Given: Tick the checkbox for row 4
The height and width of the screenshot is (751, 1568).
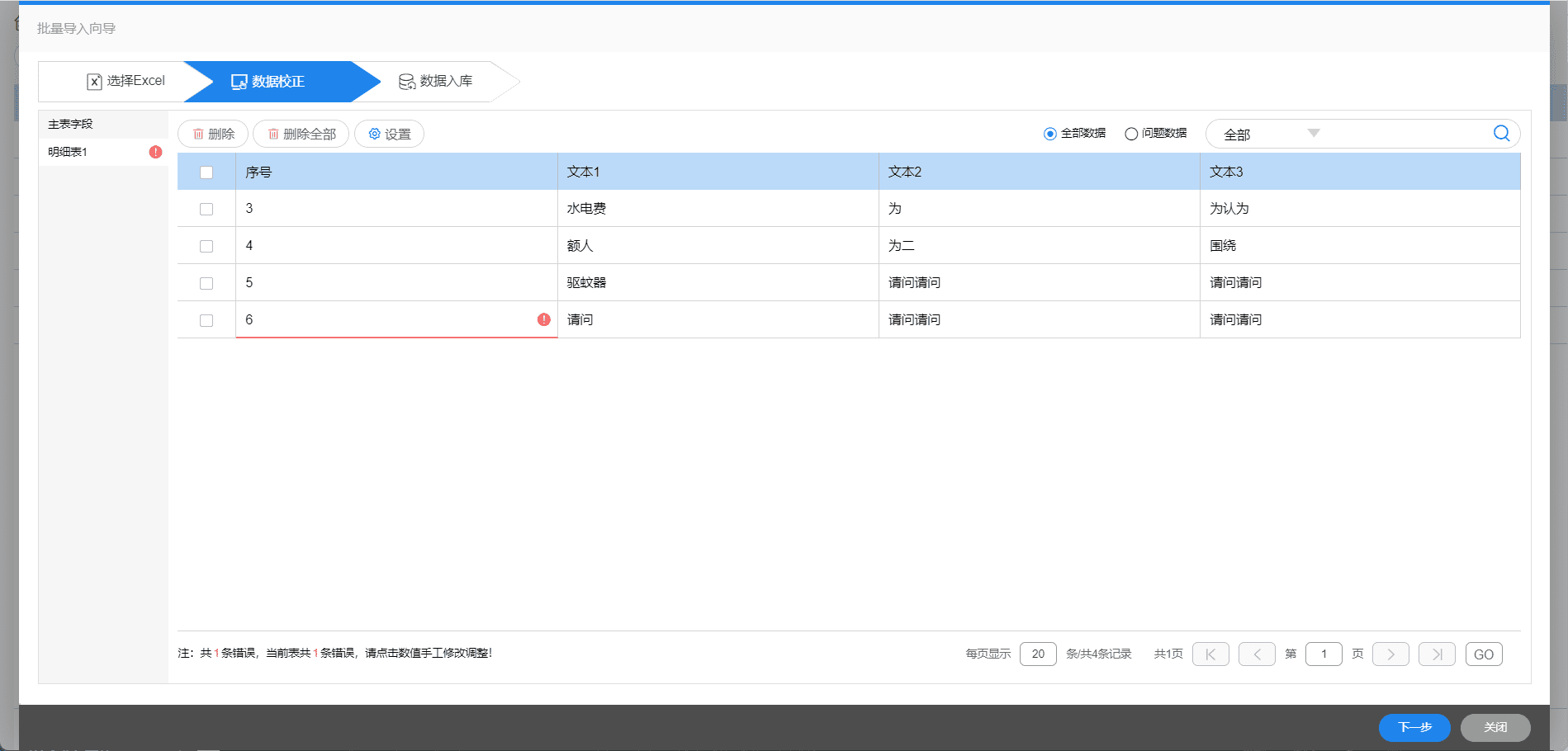Looking at the screenshot, I should click(x=206, y=246).
